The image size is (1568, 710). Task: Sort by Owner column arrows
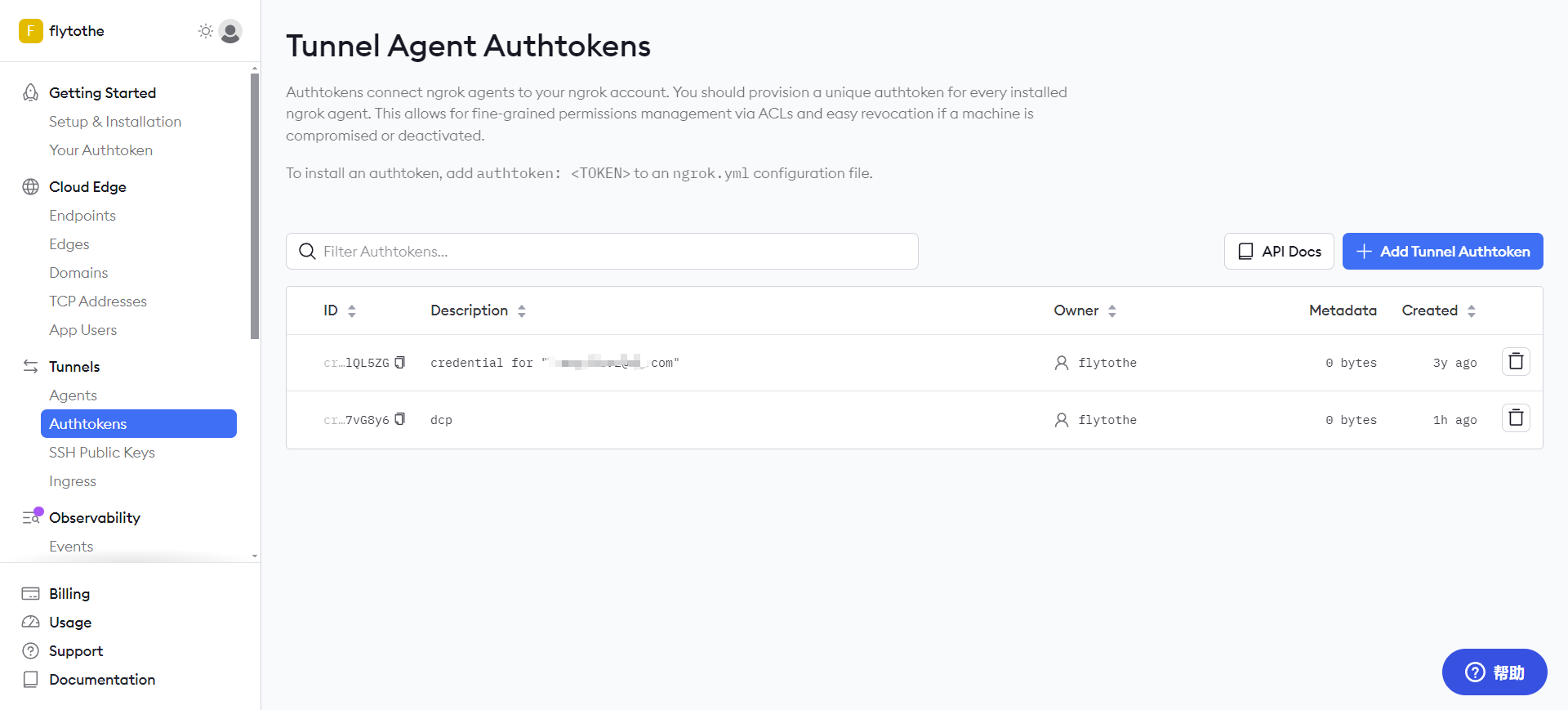1111,311
